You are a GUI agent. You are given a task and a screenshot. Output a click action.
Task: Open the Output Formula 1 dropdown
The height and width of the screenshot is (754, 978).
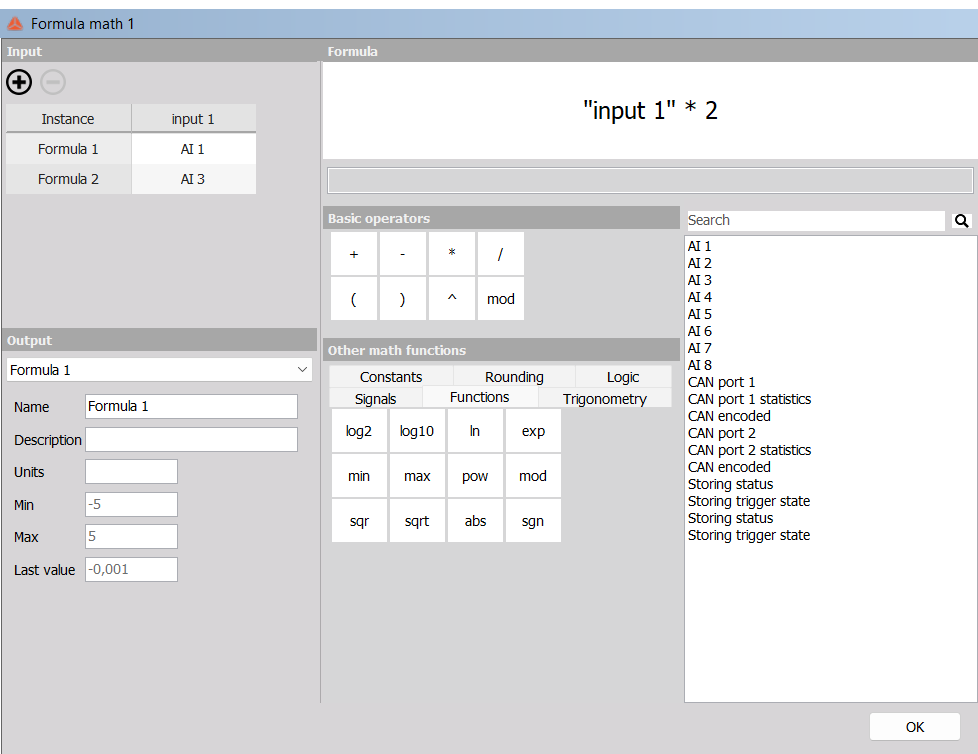pyautogui.click(x=159, y=370)
